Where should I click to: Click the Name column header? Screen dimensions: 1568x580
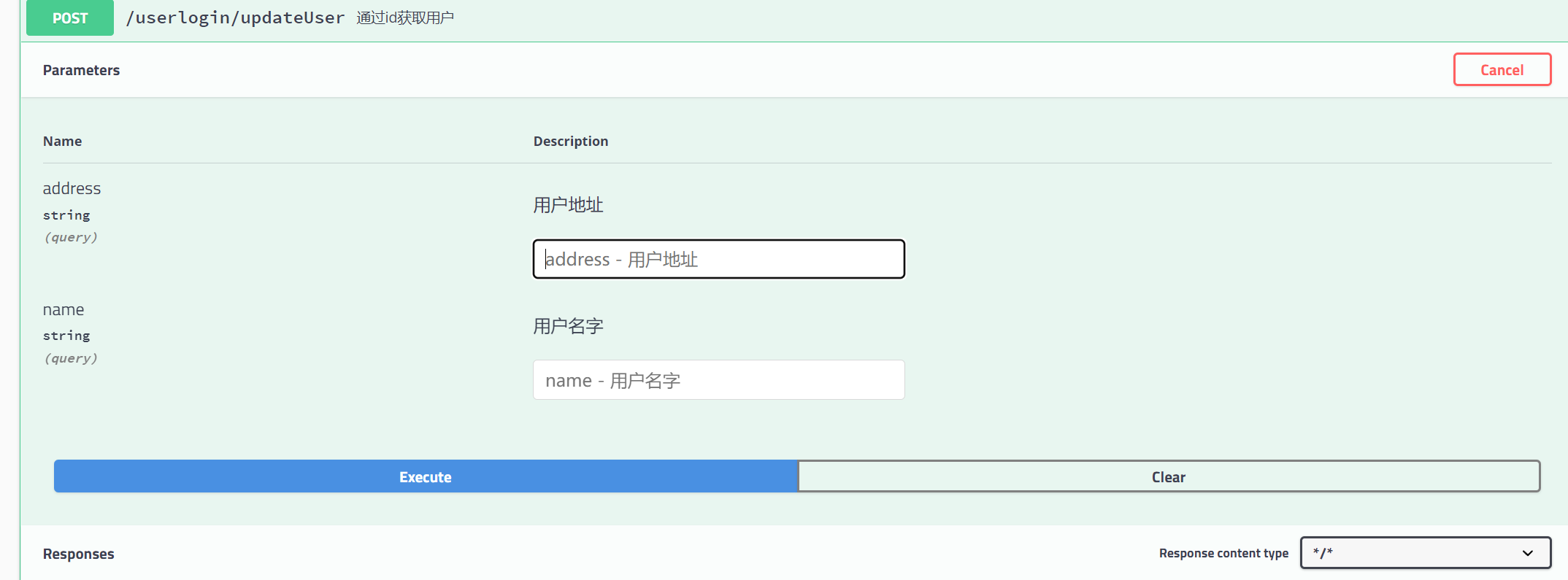62,141
